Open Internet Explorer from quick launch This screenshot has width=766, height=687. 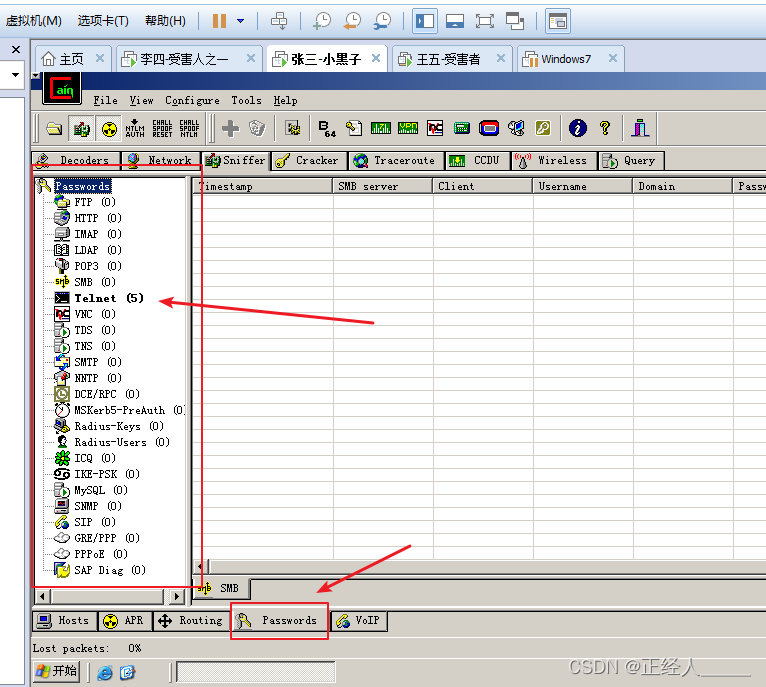click(x=105, y=673)
